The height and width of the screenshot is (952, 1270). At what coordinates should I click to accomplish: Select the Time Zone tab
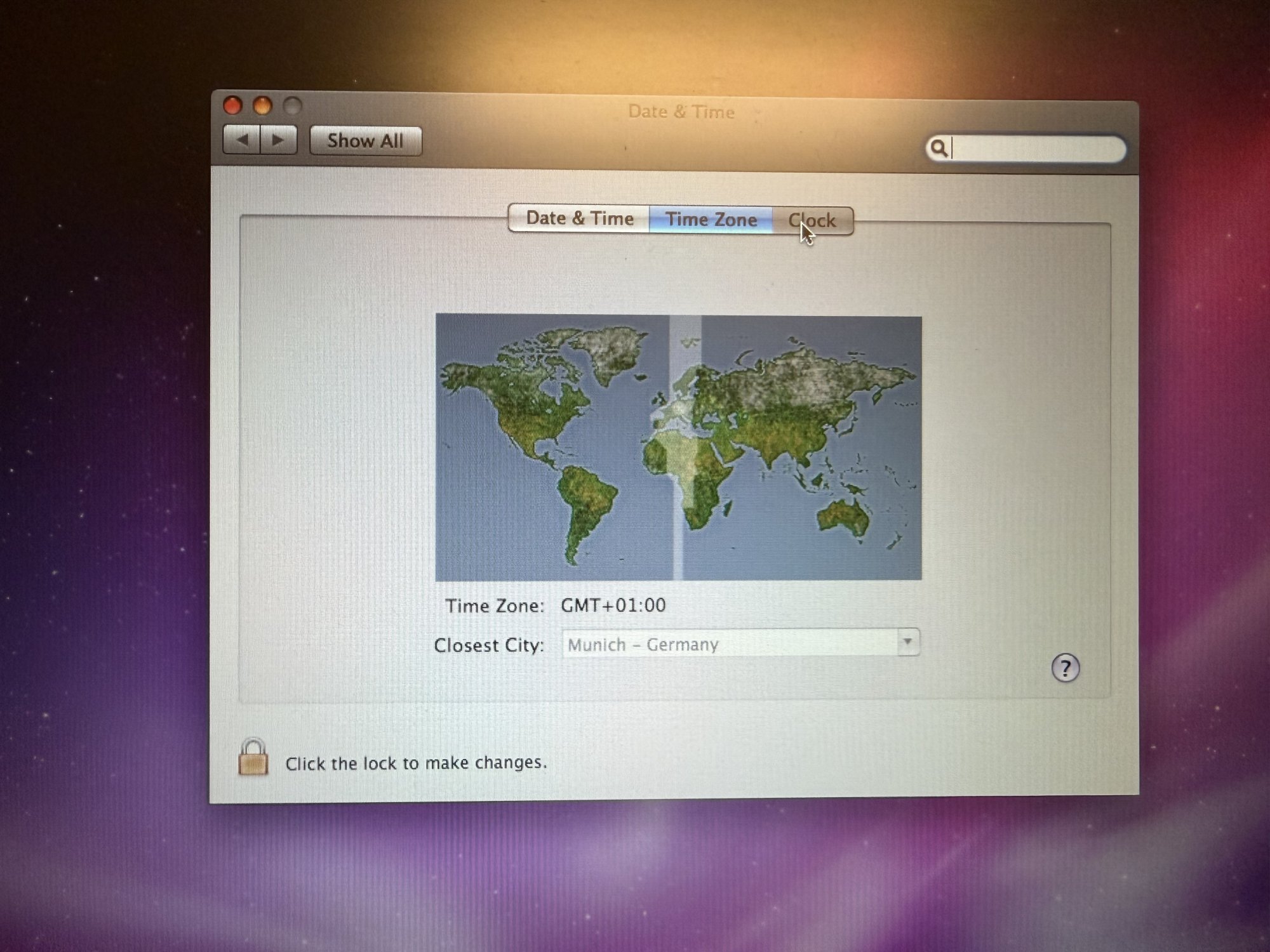[x=711, y=220]
